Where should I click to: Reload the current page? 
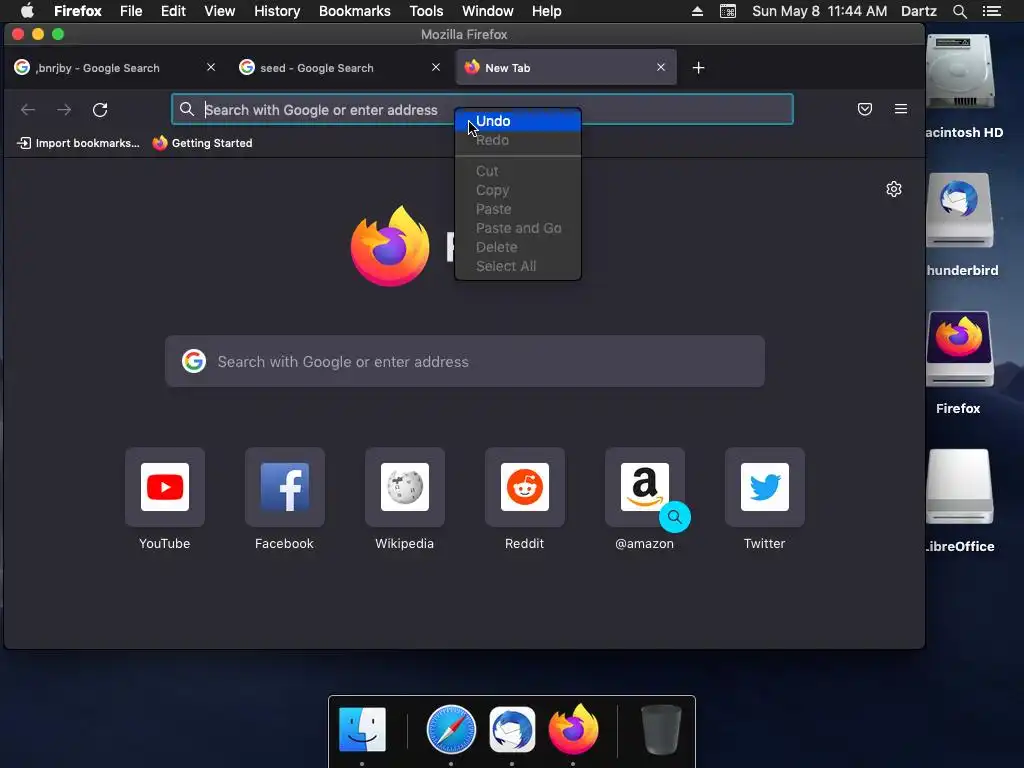[100, 110]
